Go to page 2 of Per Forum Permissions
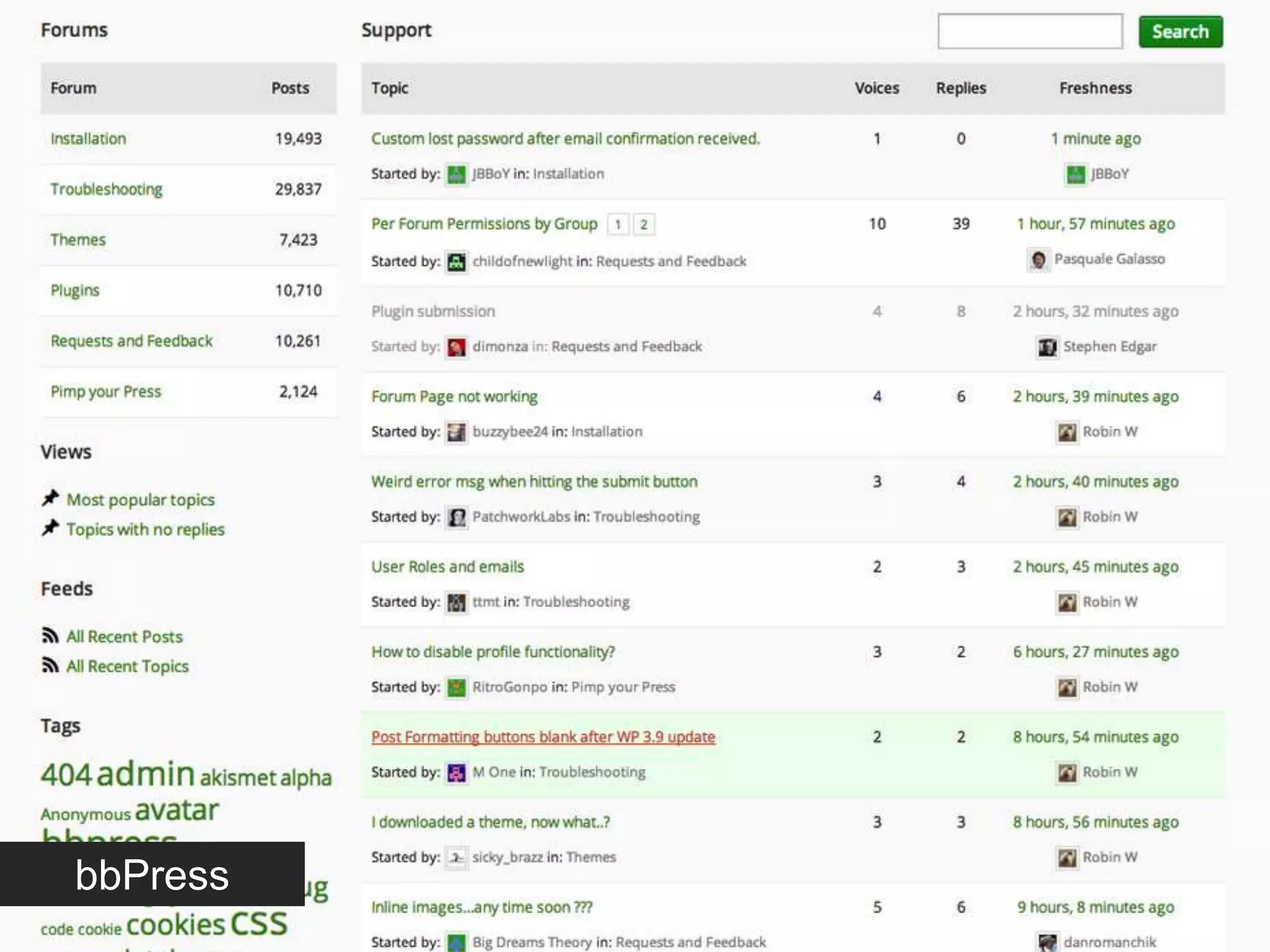This screenshot has width=1270, height=952. tap(644, 224)
